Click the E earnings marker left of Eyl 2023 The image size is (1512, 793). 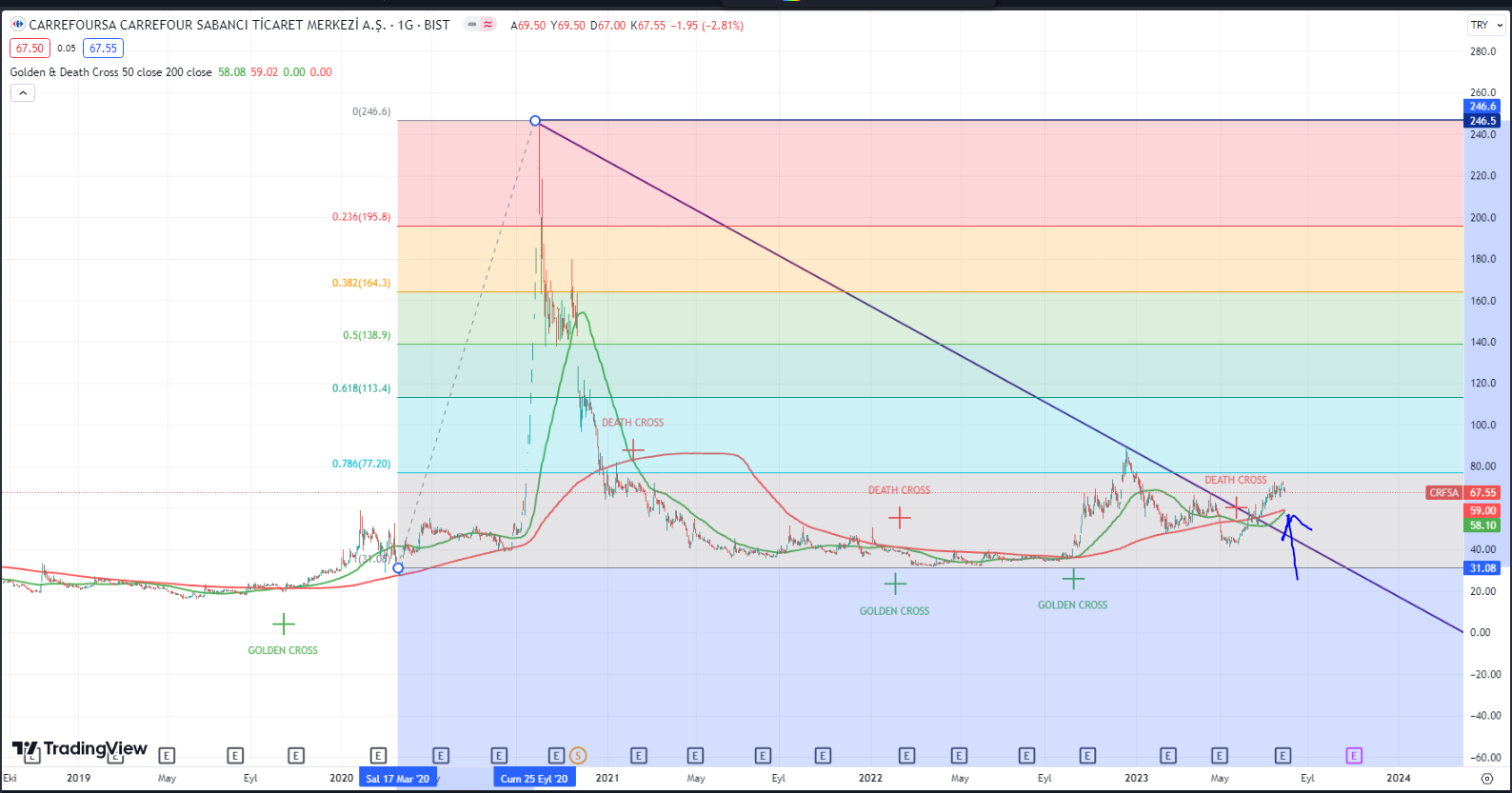1283,756
